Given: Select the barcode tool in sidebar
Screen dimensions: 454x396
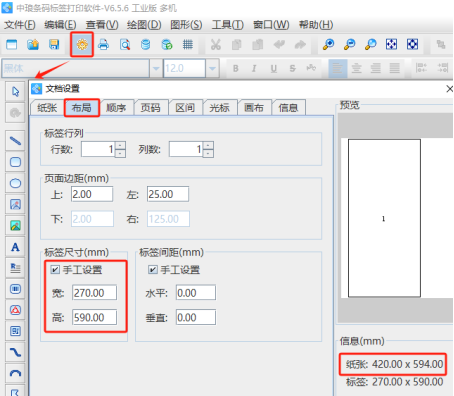Looking at the screenshot, I should 15,289.
